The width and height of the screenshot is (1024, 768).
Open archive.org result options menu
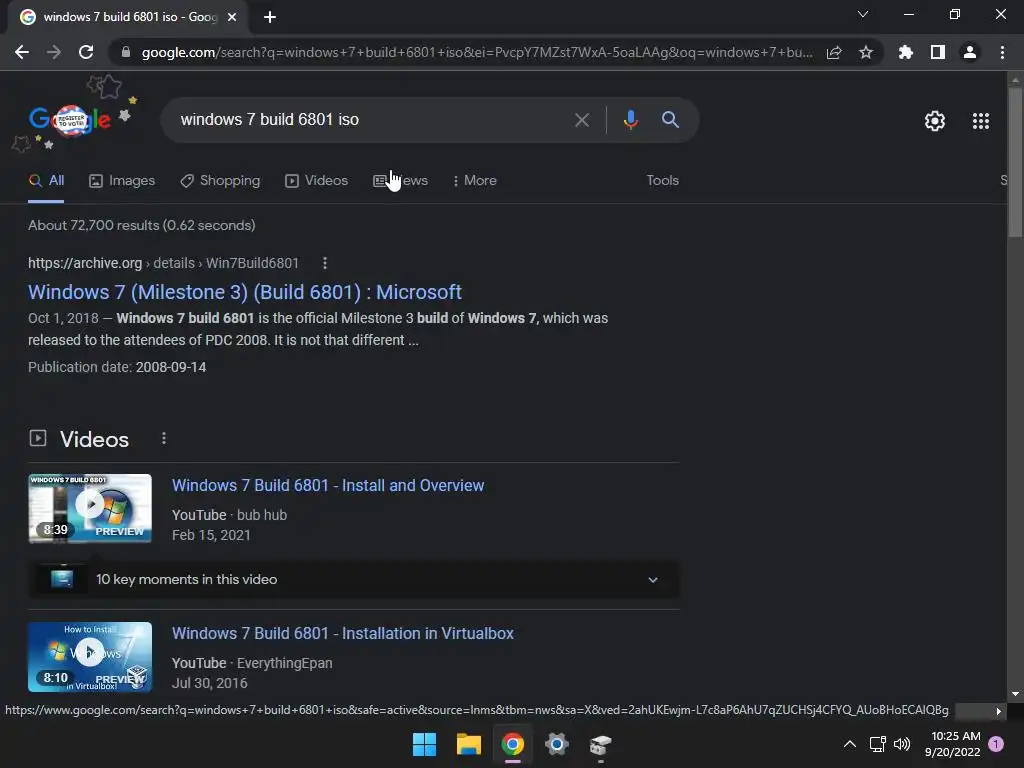325,263
